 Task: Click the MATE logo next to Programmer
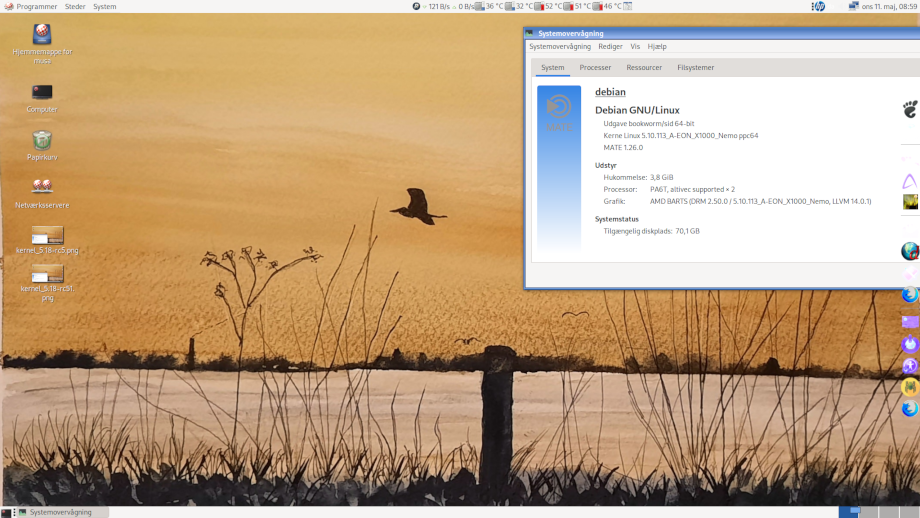(x=8, y=6)
